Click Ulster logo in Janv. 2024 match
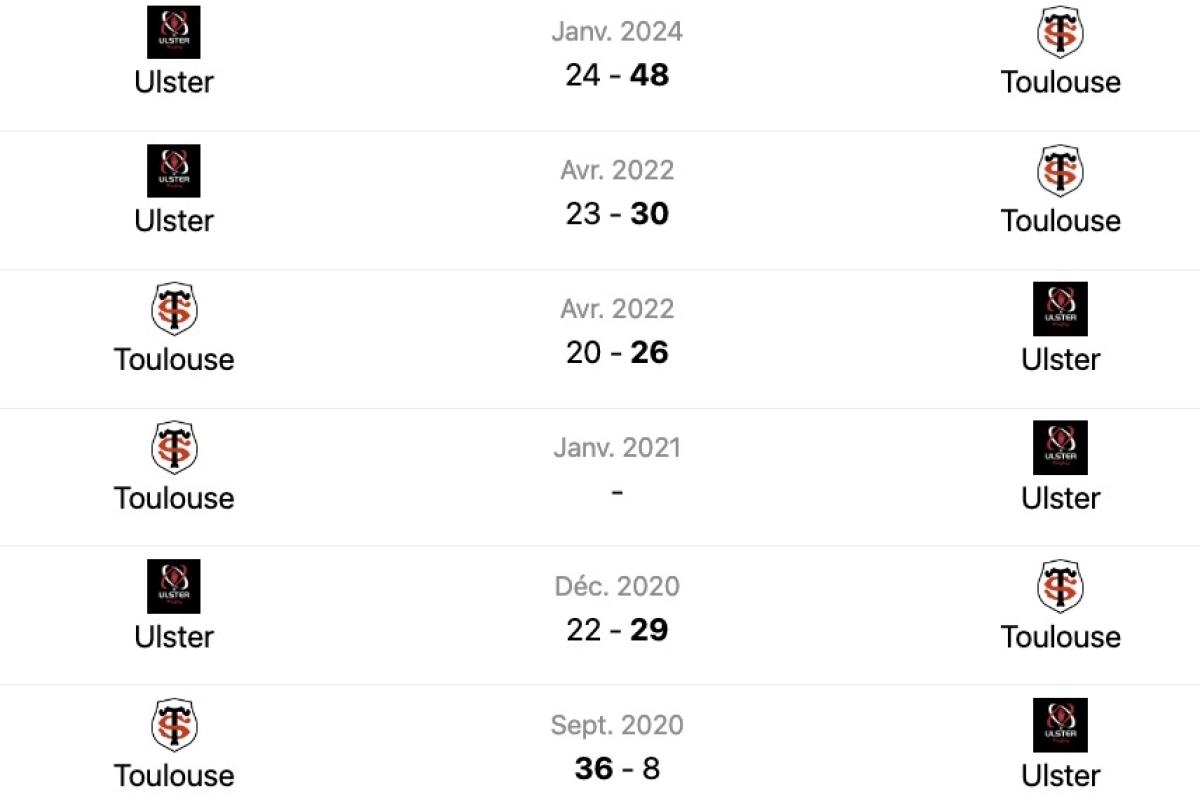The height and width of the screenshot is (810, 1200). click(174, 32)
